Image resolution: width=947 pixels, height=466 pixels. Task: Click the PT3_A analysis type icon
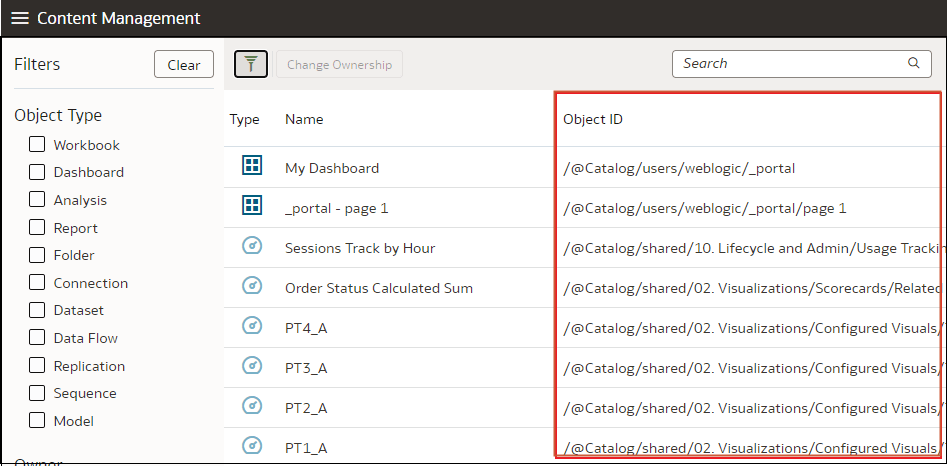[252, 366]
